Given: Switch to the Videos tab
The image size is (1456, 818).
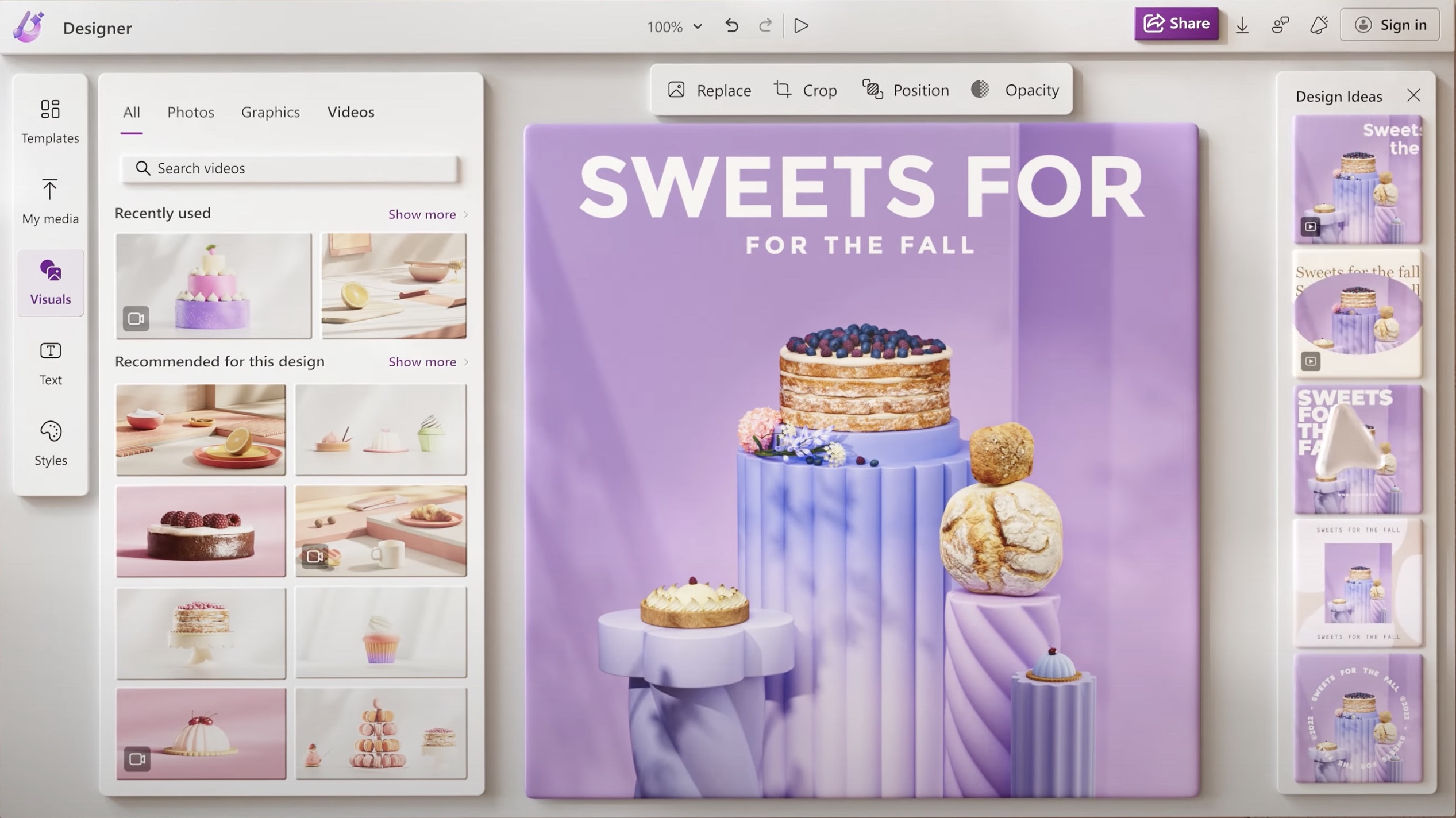Looking at the screenshot, I should pos(350,111).
